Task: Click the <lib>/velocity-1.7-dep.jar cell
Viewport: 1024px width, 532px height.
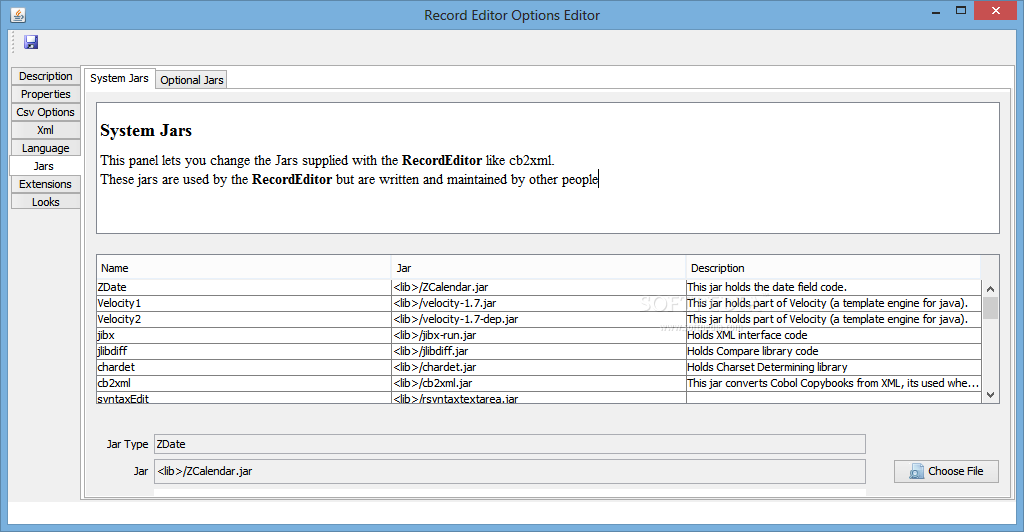Action: (539, 319)
